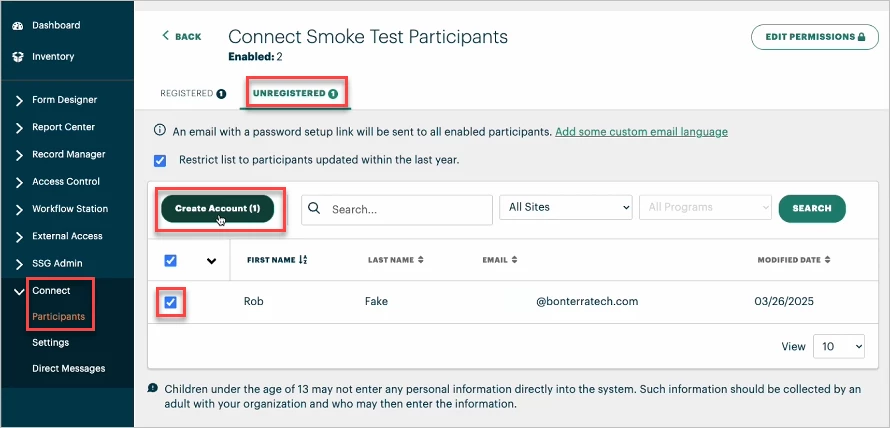Toggle the select-all header checkbox
Viewport: 890px width, 428px height.
click(x=170, y=261)
